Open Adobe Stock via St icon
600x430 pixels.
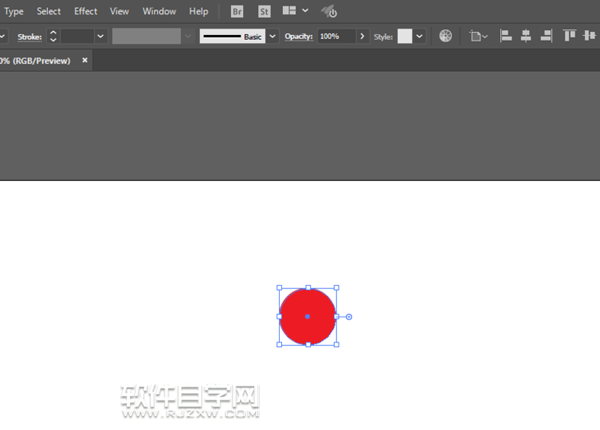(x=264, y=11)
